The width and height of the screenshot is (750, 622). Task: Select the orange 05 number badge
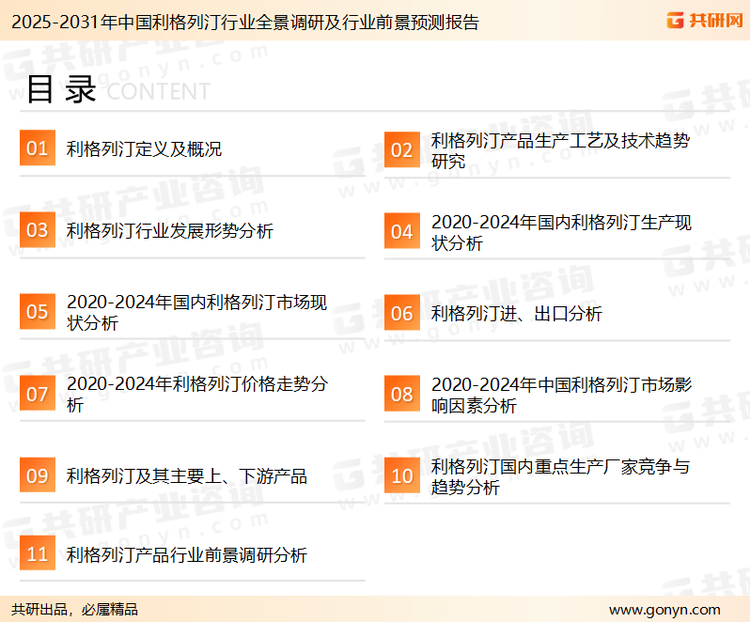pyautogui.click(x=37, y=311)
